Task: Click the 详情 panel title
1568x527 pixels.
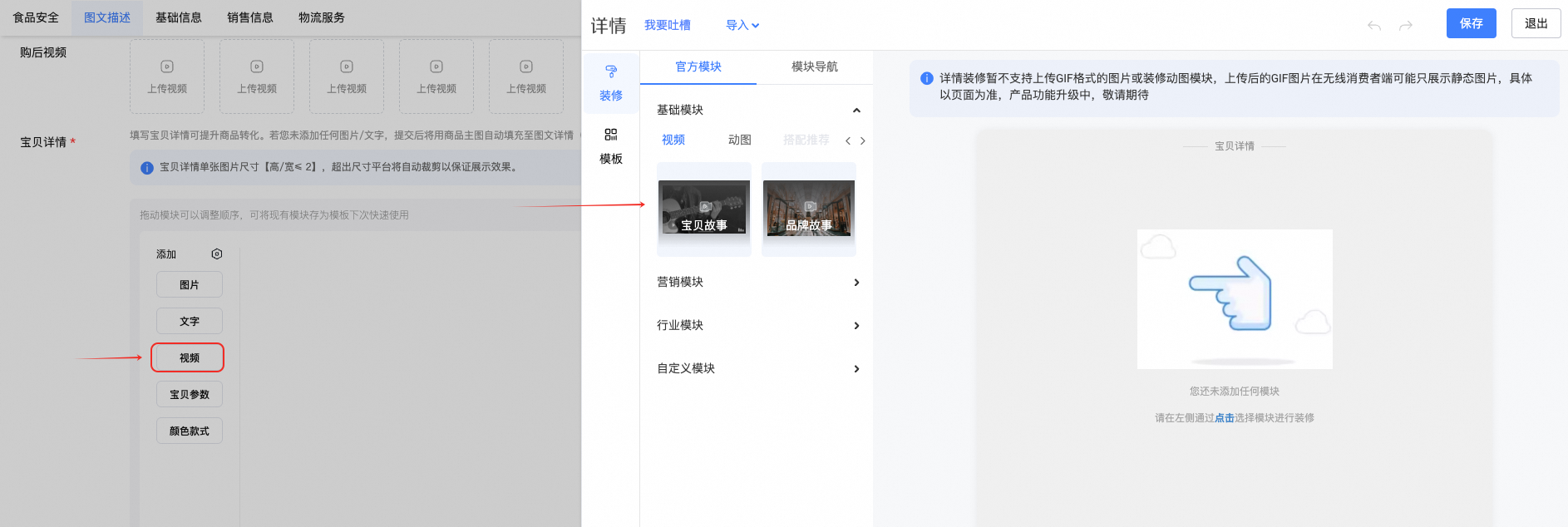Action: click(x=609, y=26)
